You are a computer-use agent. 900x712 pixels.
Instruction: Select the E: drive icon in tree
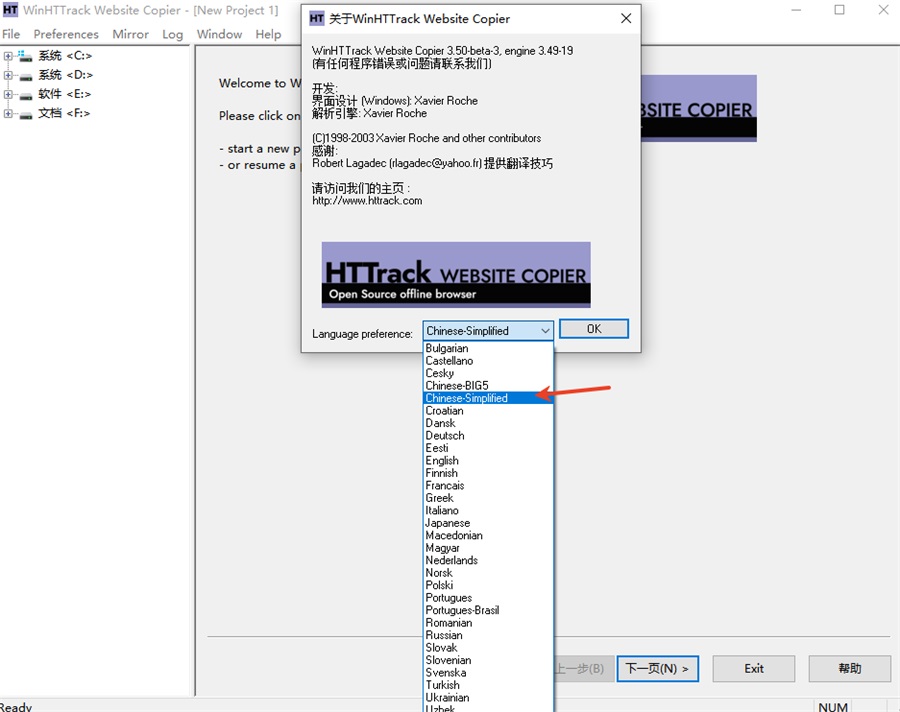click(26, 95)
